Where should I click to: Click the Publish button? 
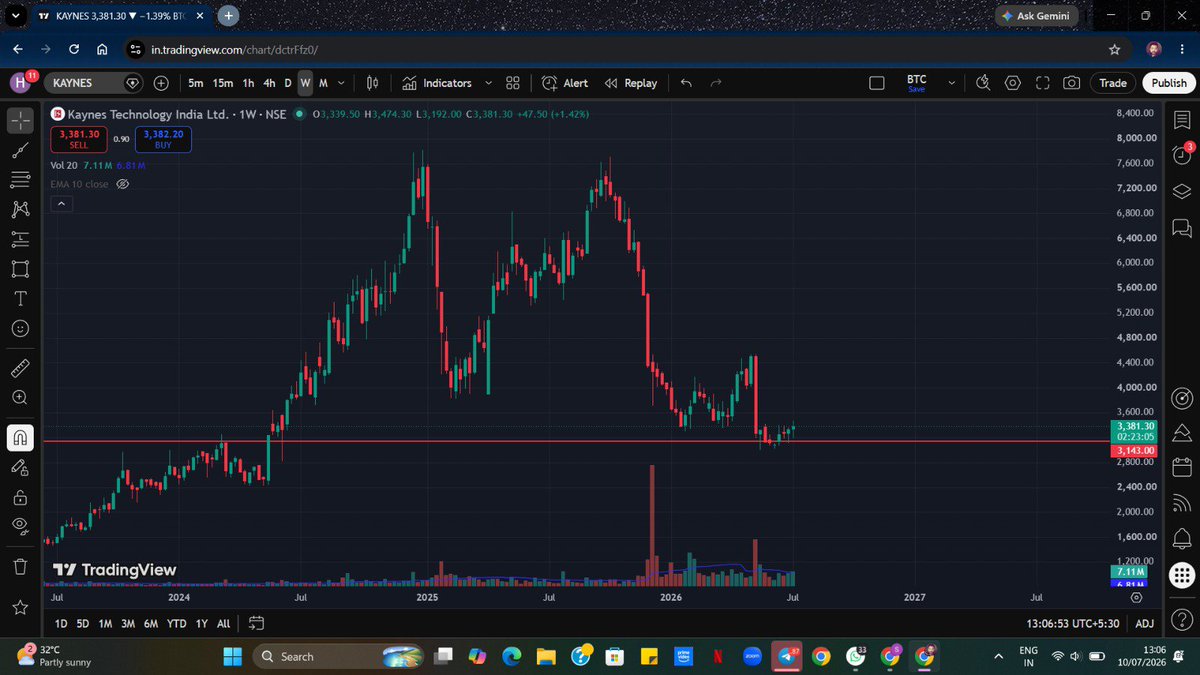(x=1168, y=83)
